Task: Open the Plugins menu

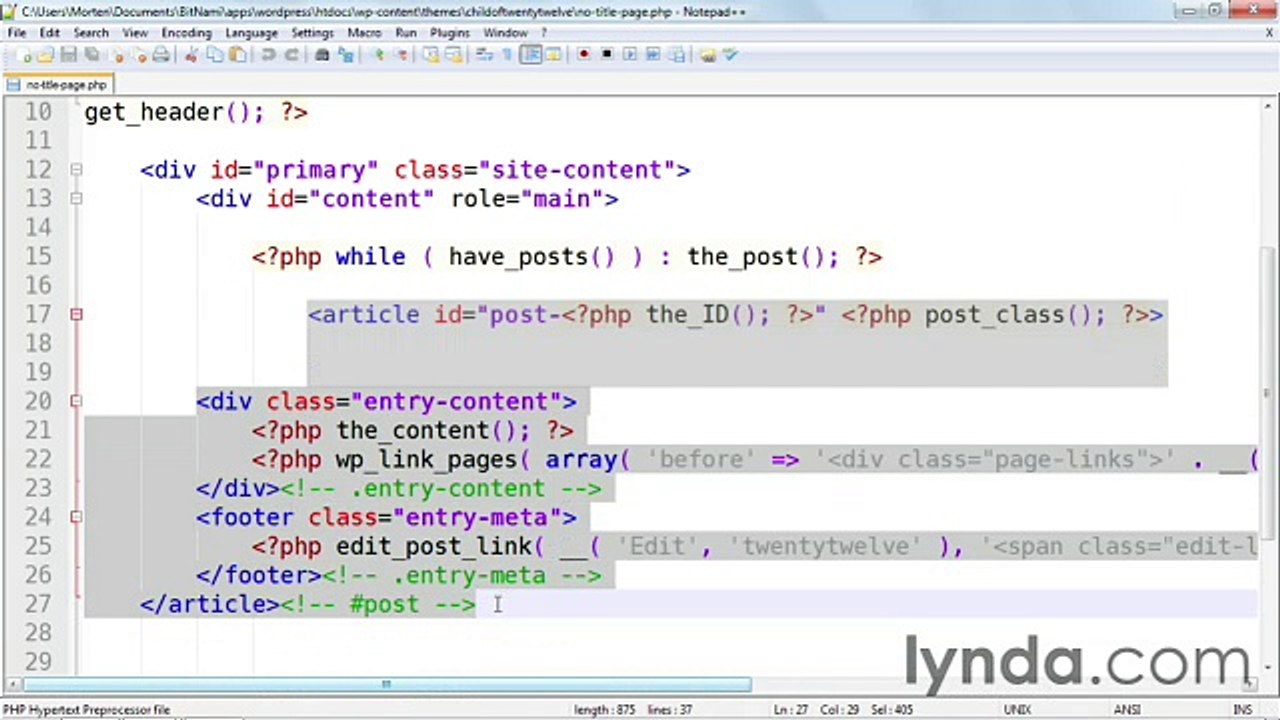Action: 450,32
